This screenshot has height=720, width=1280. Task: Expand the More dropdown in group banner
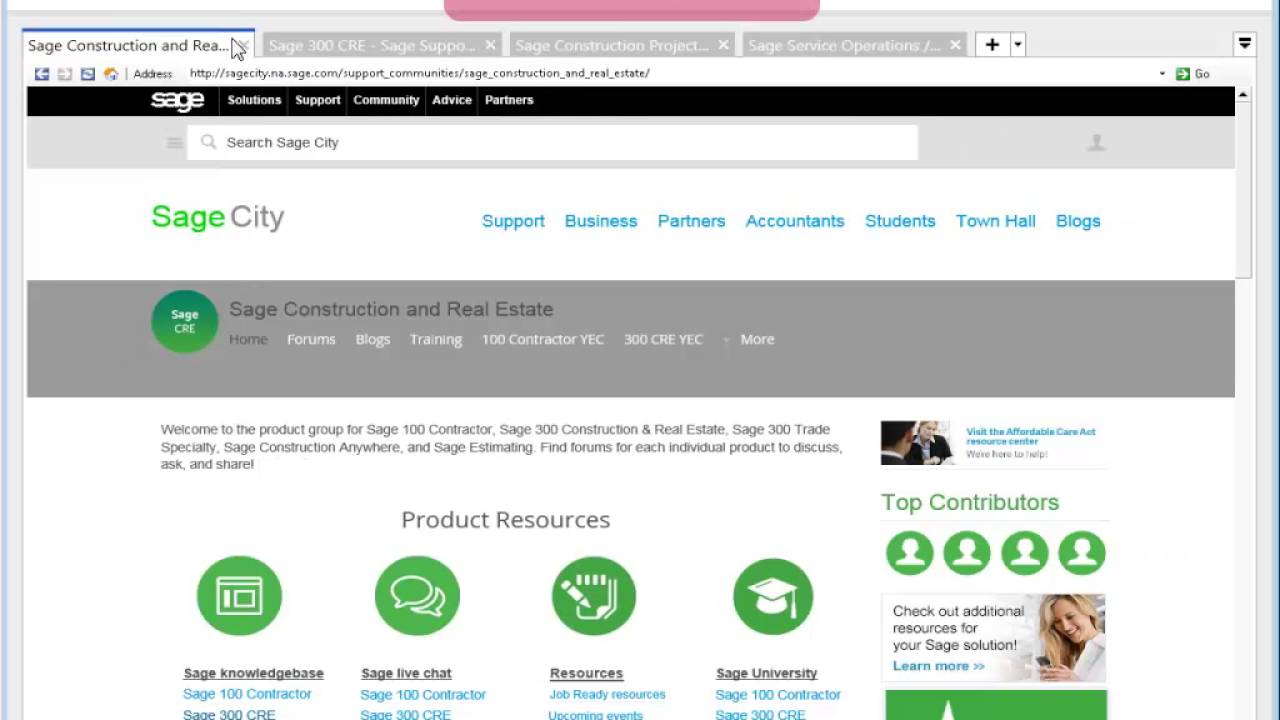pos(749,339)
